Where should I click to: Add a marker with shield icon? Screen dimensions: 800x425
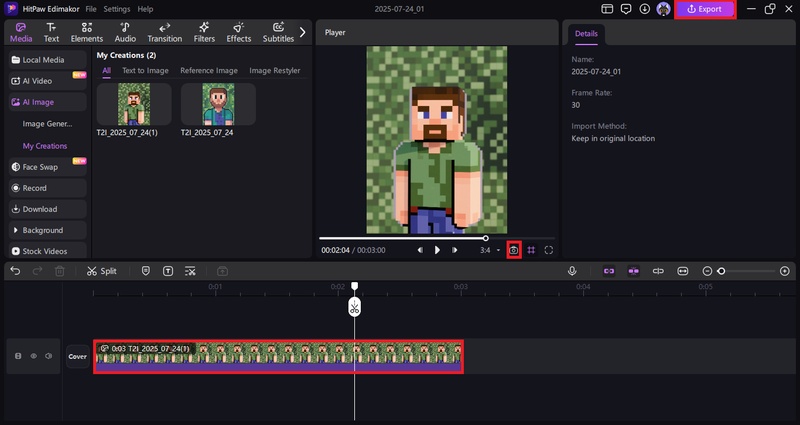click(145, 271)
